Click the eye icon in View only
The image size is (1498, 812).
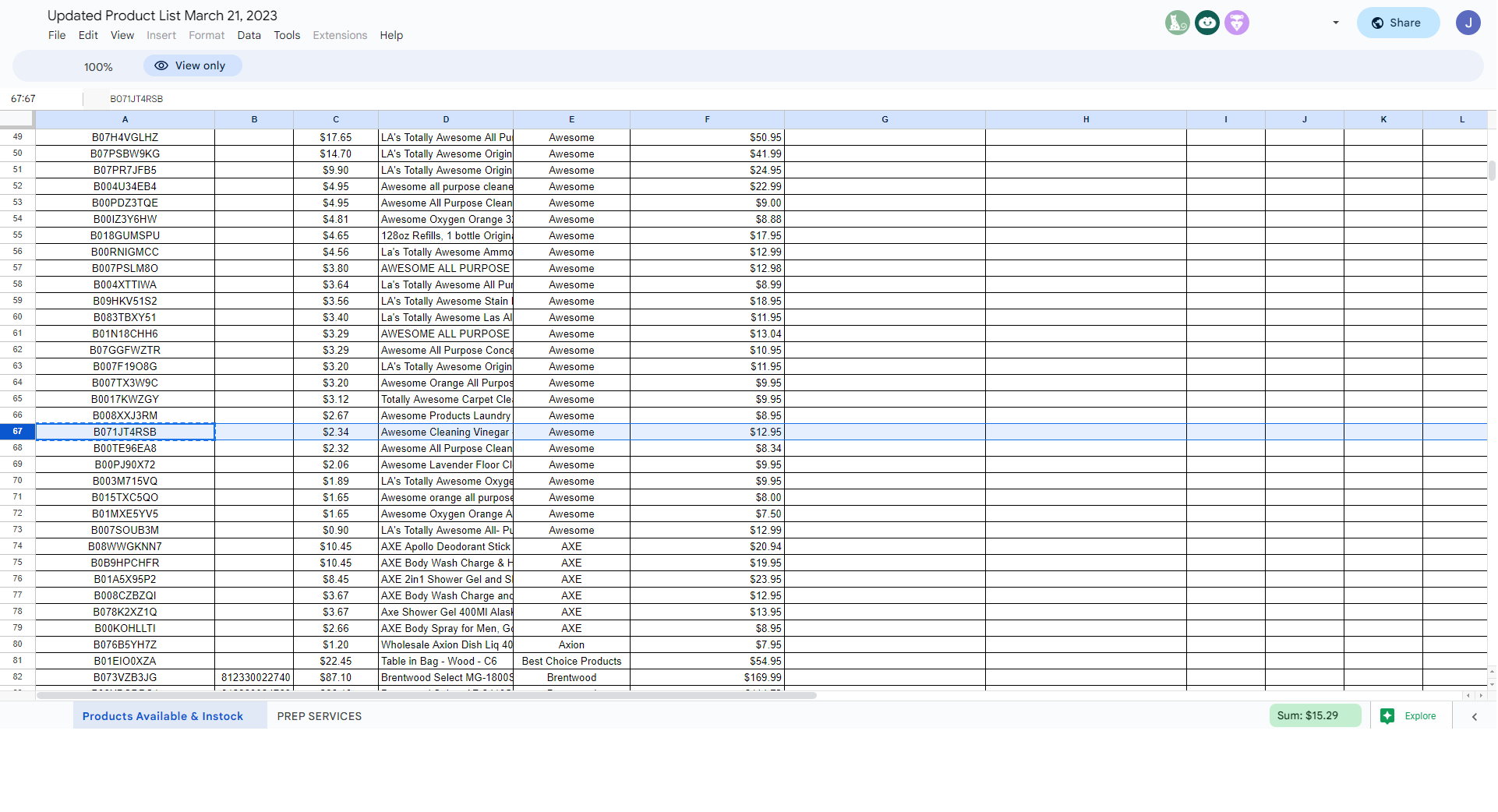click(x=161, y=65)
